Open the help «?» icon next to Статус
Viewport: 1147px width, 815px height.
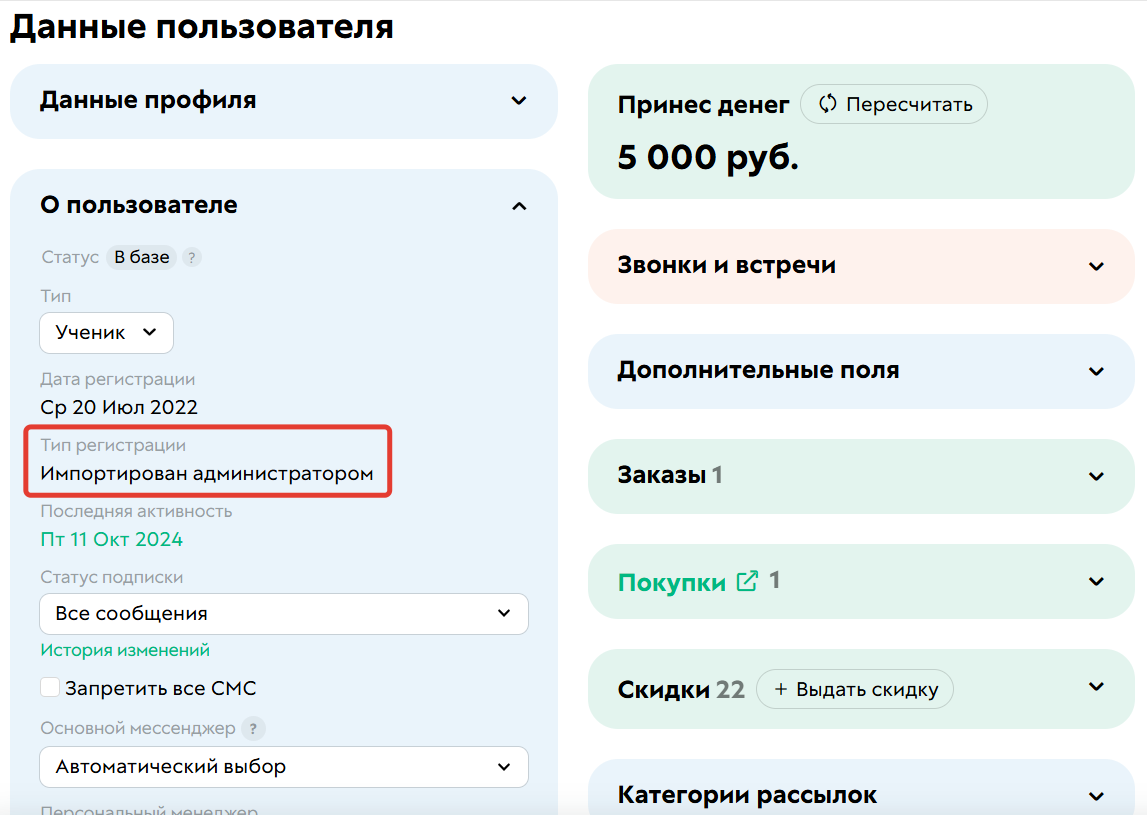coord(191,257)
